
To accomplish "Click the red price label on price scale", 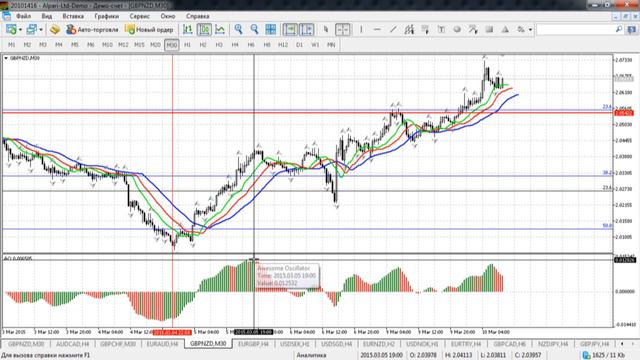I will 624,113.
